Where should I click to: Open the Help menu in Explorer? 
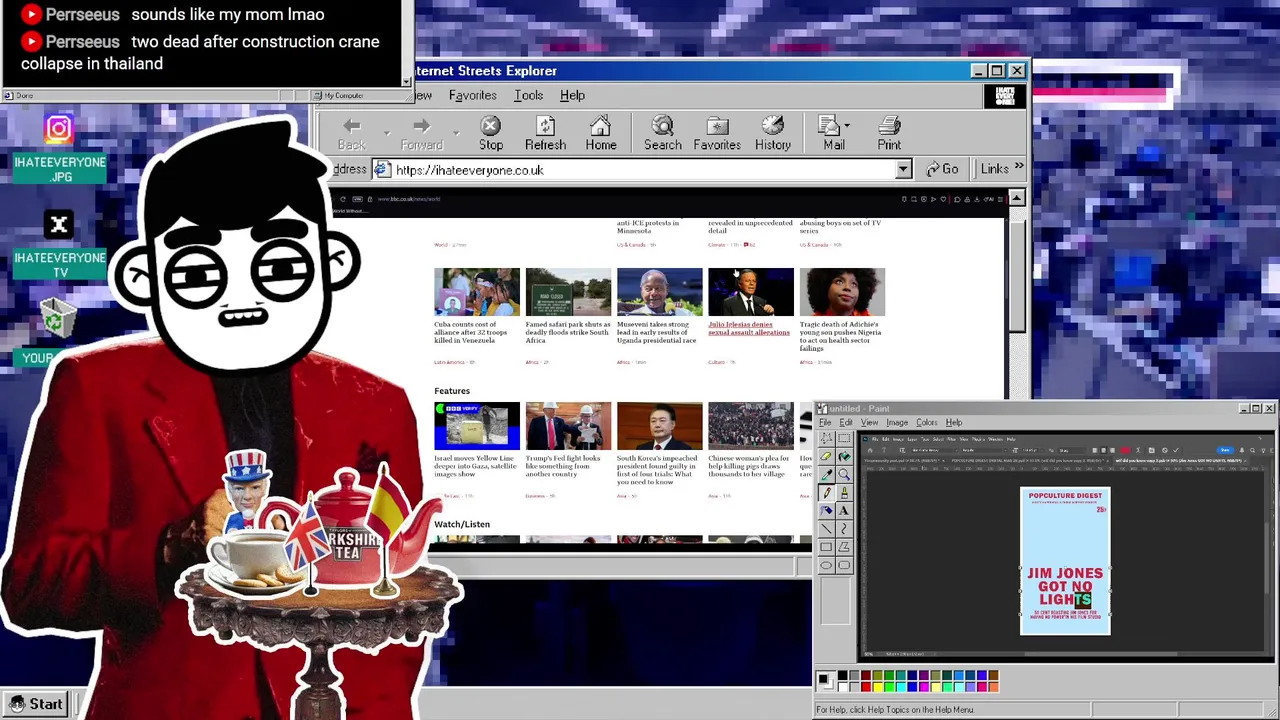point(572,95)
